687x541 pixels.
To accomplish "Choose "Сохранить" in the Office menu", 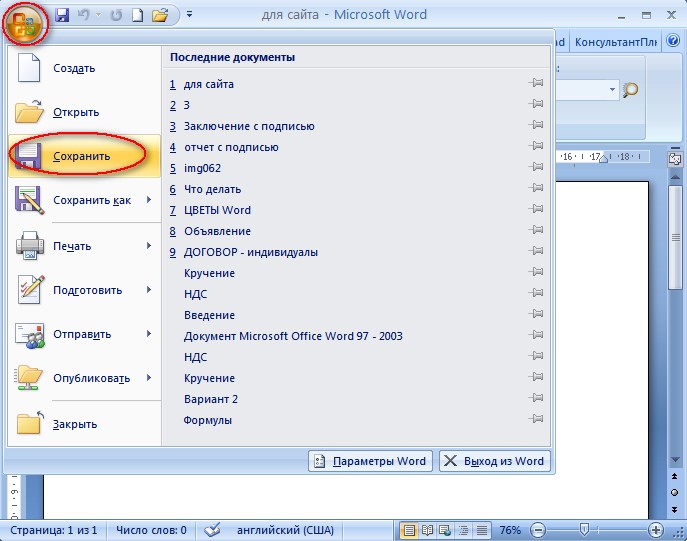I will pos(80,157).
